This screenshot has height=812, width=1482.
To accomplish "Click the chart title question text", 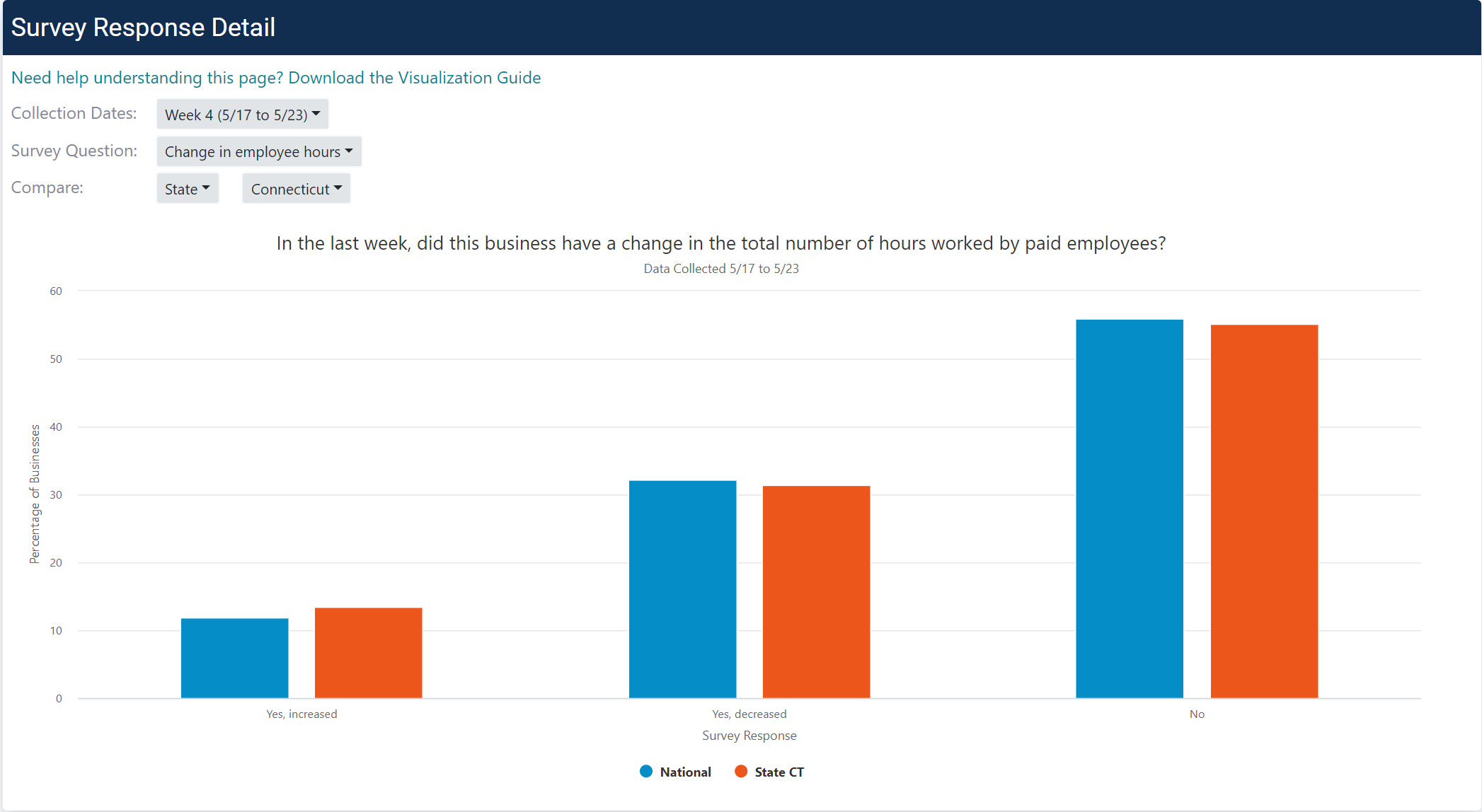I will [720, 243].
